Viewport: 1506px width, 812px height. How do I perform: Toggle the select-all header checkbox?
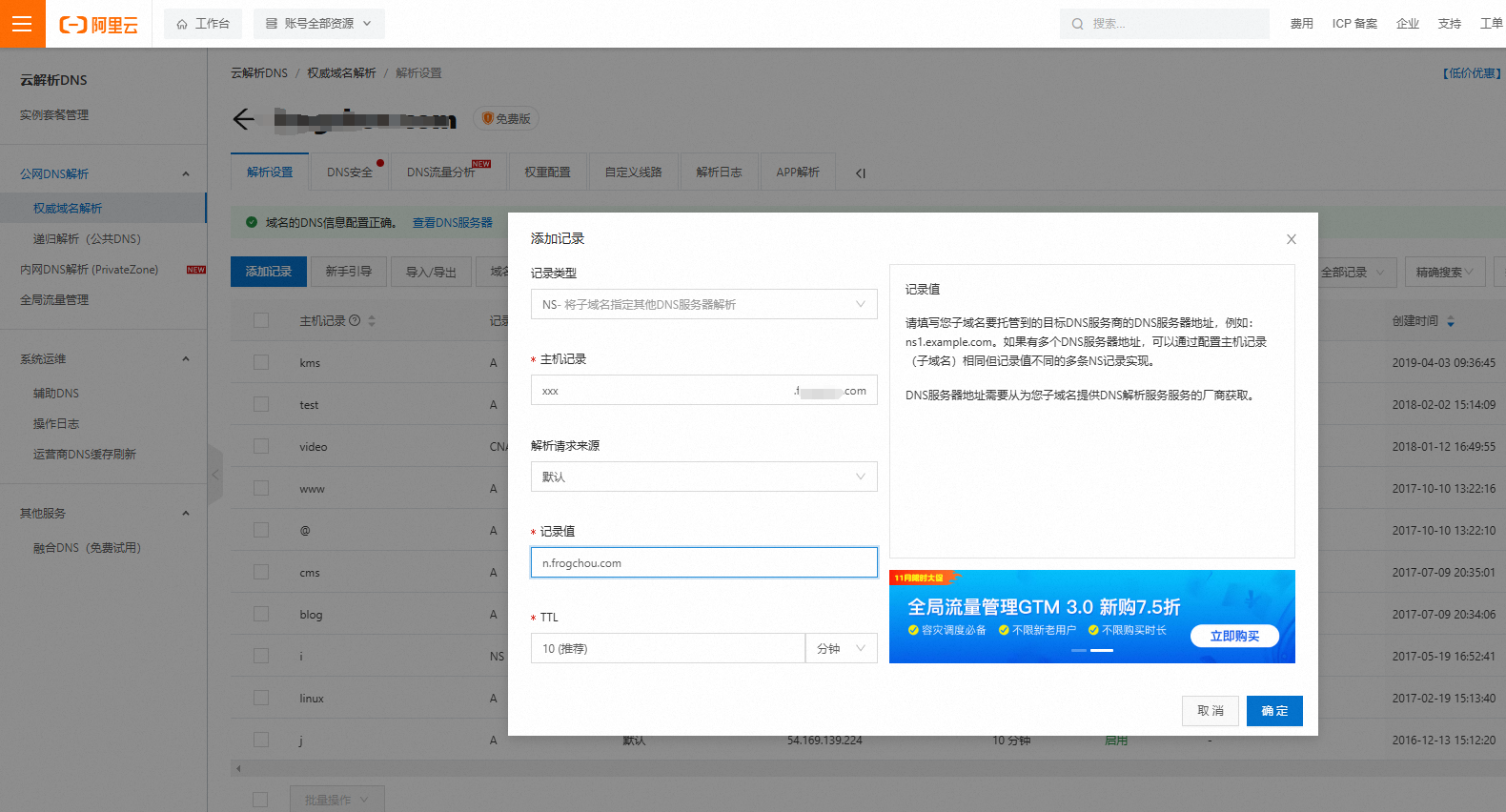coord(261,321)
